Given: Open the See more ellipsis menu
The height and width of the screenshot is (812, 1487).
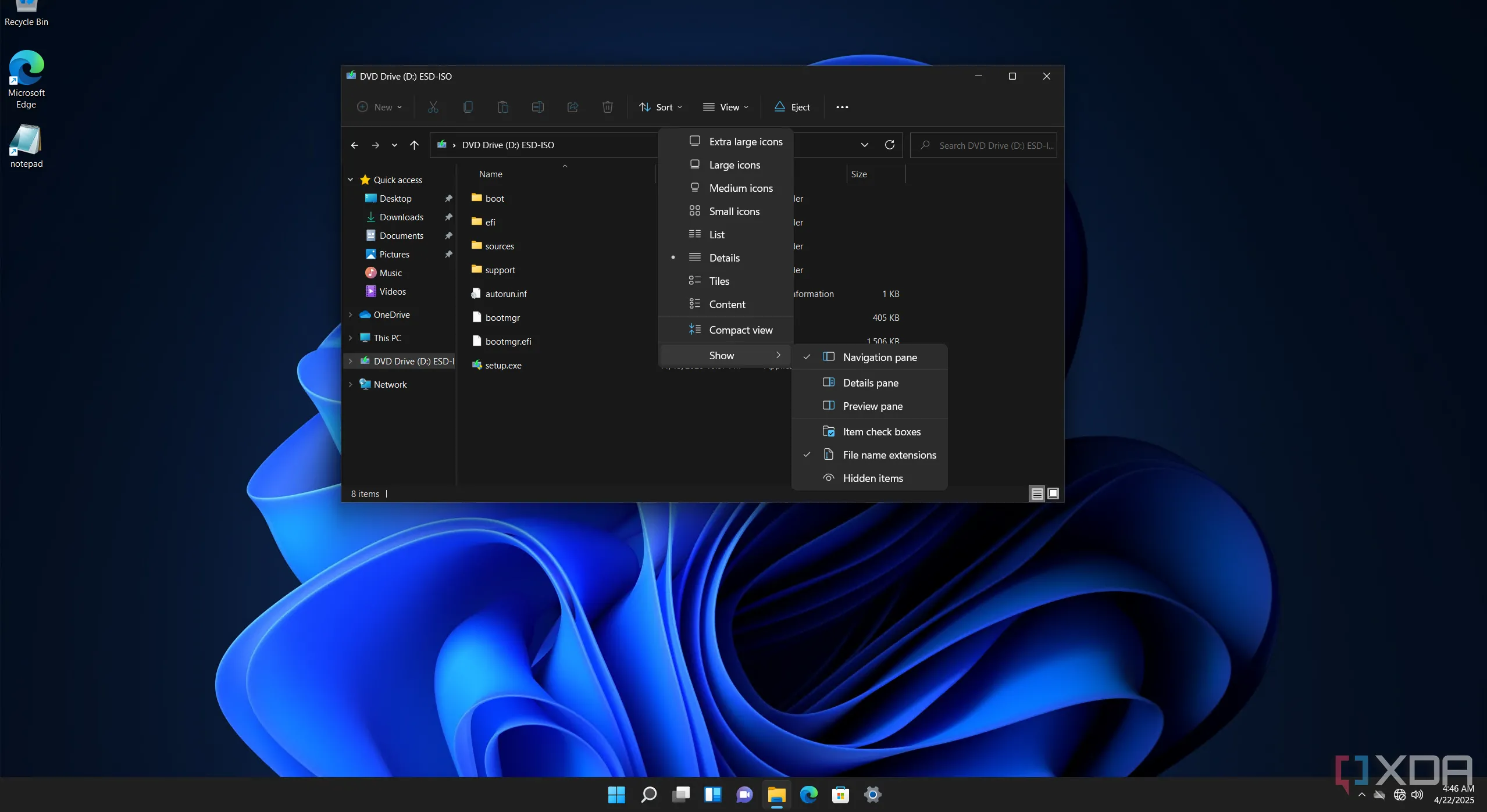Looking at the screenshot, I should tap(842, 107).
